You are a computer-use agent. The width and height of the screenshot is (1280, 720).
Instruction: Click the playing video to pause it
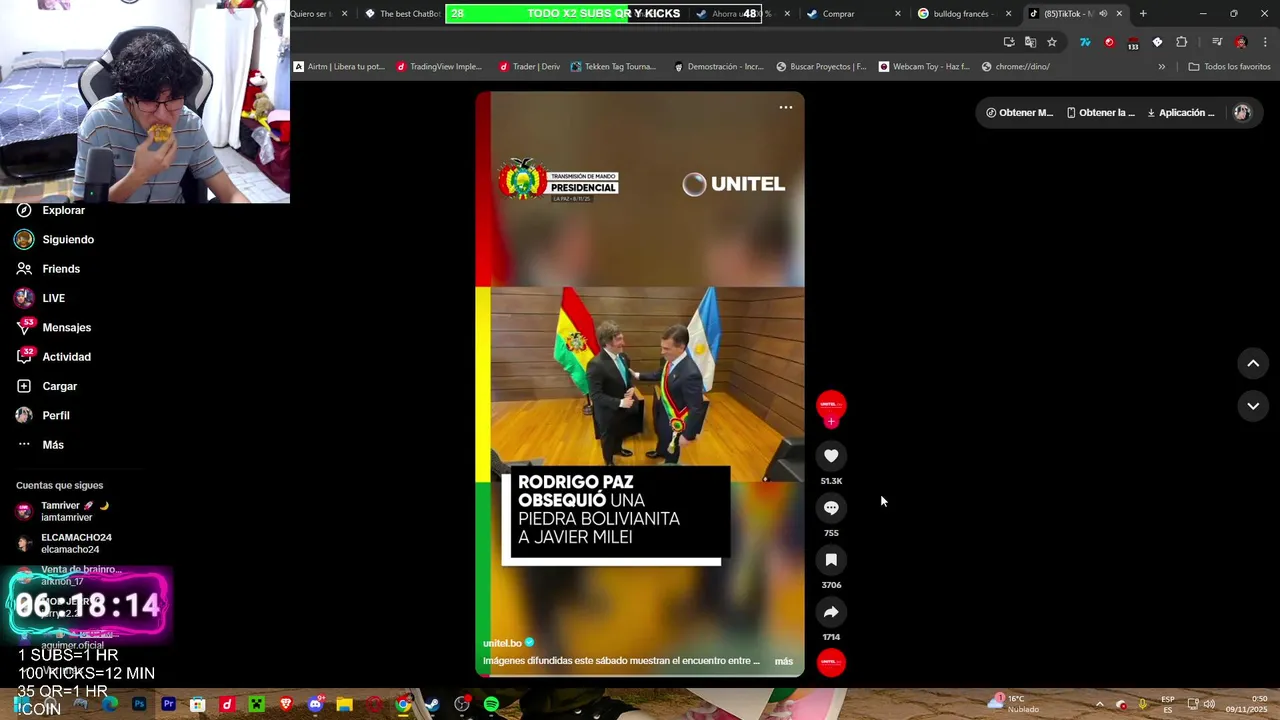(x=640, y=384)
